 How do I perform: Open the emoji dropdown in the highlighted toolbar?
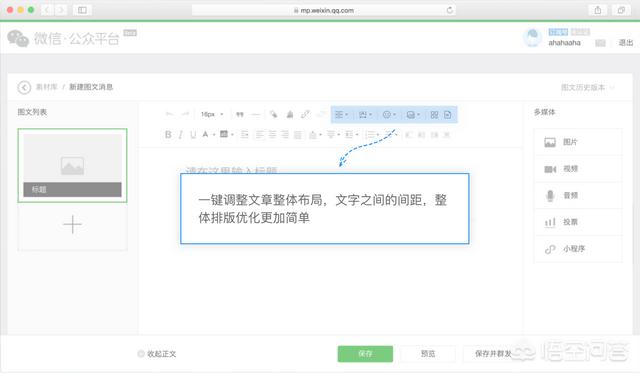click(x=389, y=115)
